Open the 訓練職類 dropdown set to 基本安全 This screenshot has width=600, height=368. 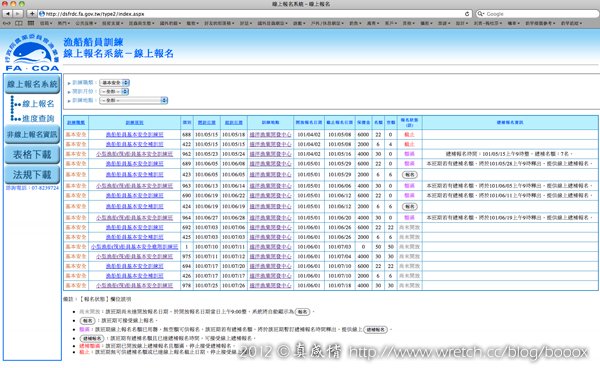coord(114,83)
